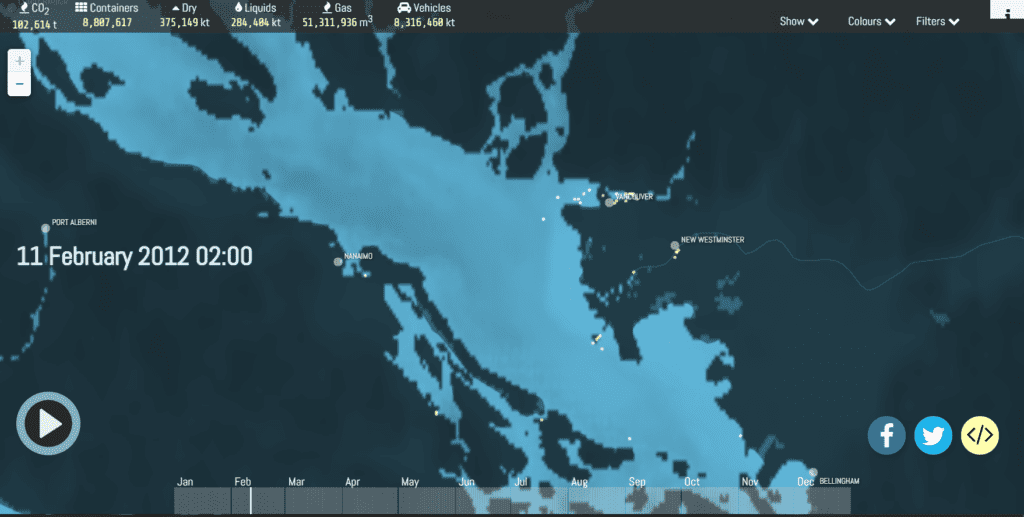This screenshot has height=517, width=1024.
Task: Select the Port Alberni port marker
Action: tap(46, 228)
